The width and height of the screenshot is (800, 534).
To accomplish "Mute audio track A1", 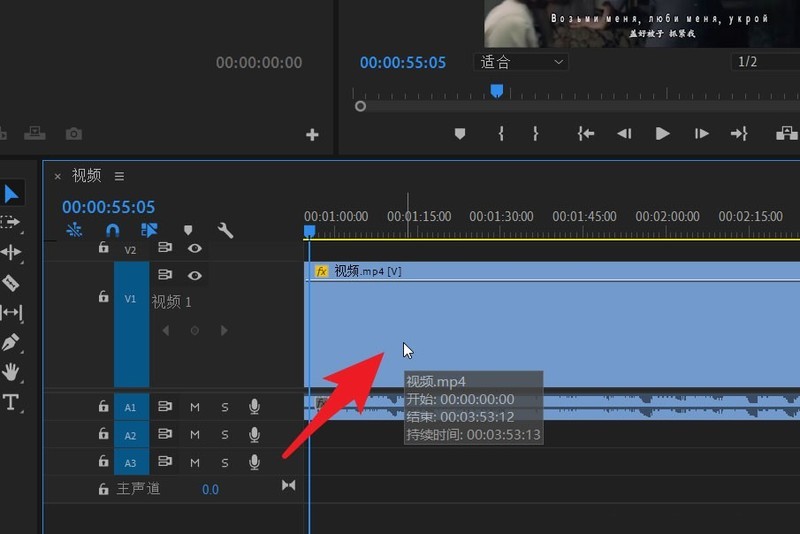I will tap(195, 407).
